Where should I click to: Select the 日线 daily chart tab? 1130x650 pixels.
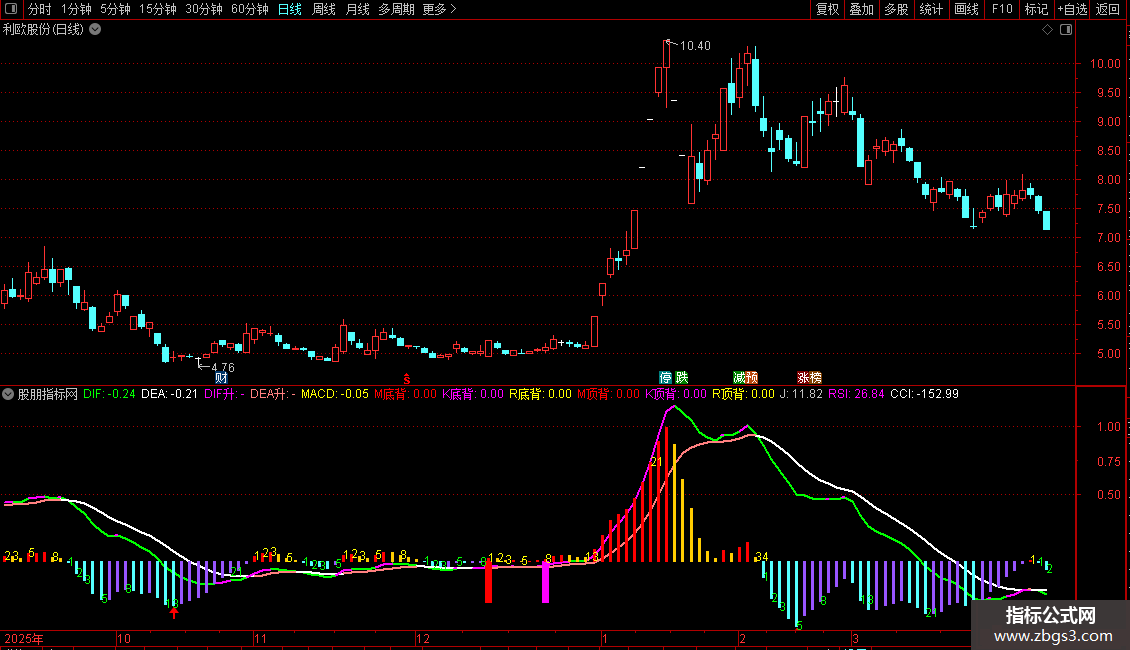[x=290, y=9]
